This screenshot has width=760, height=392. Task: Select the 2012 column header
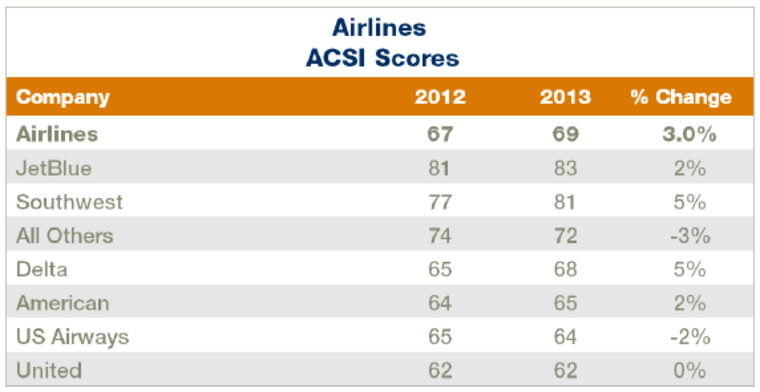(x=440, y=97)
